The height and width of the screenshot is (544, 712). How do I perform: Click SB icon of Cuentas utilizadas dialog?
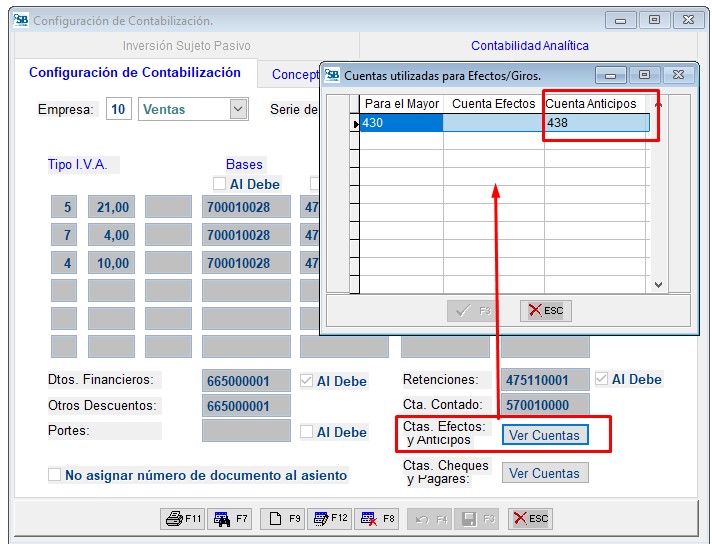(332, 74)
